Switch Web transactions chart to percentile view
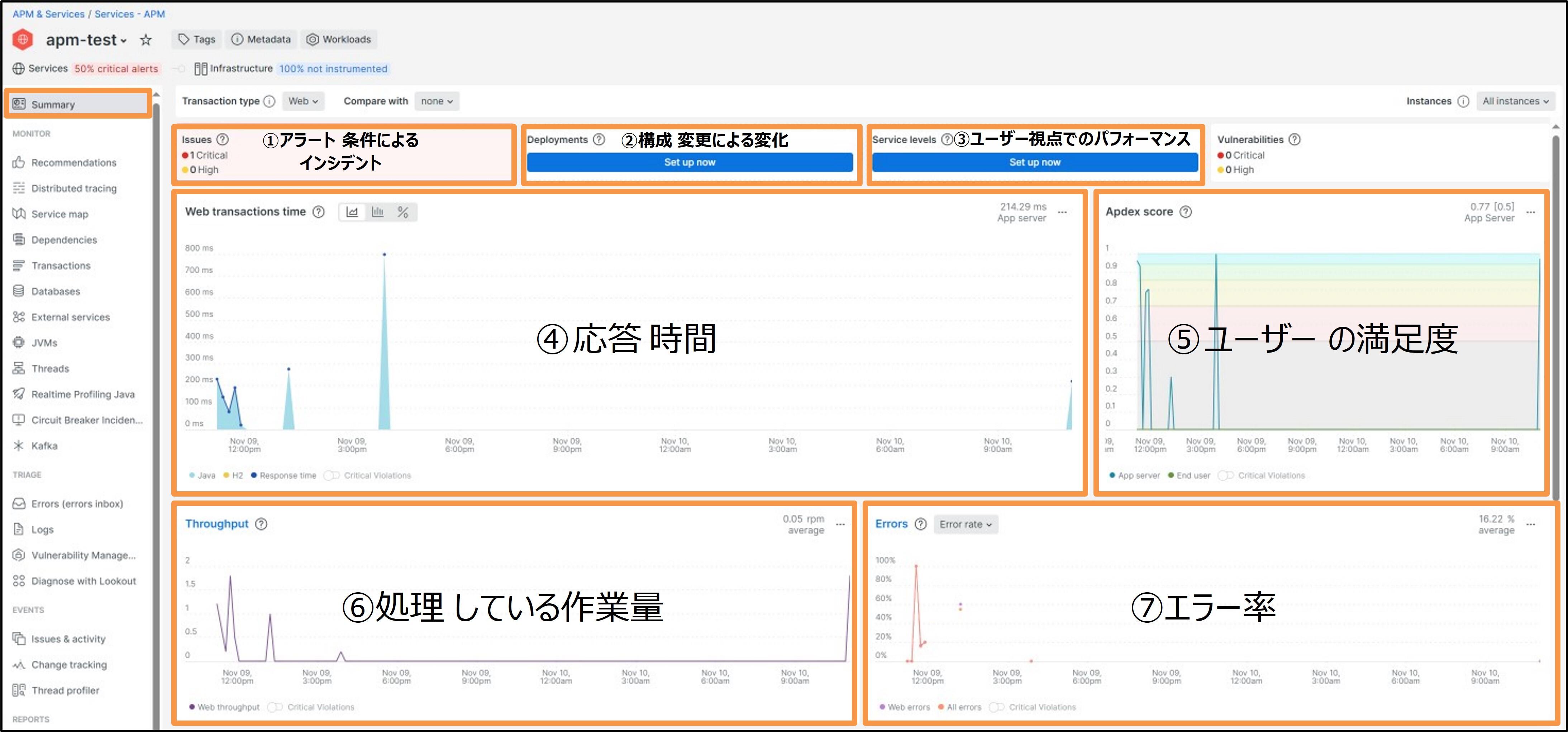Viewport: 1568px width, 732px height. (403, 212)
